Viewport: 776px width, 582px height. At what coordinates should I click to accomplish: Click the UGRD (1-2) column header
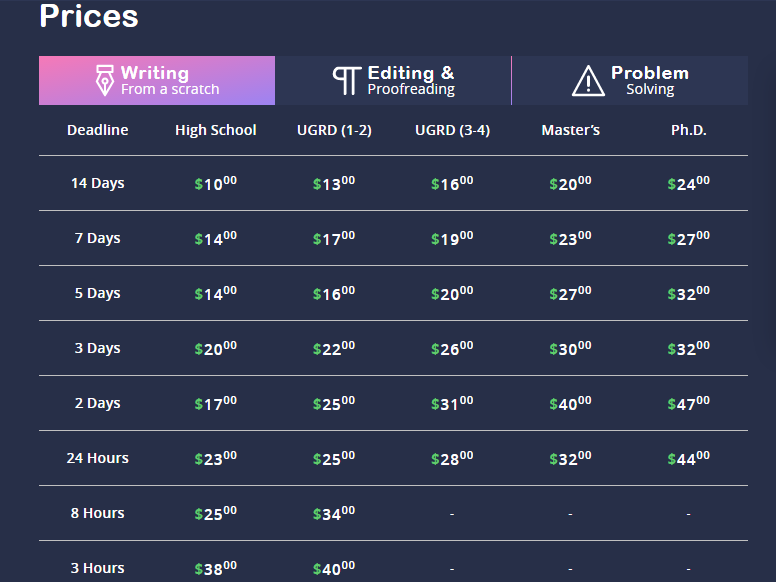click(334, 130)
